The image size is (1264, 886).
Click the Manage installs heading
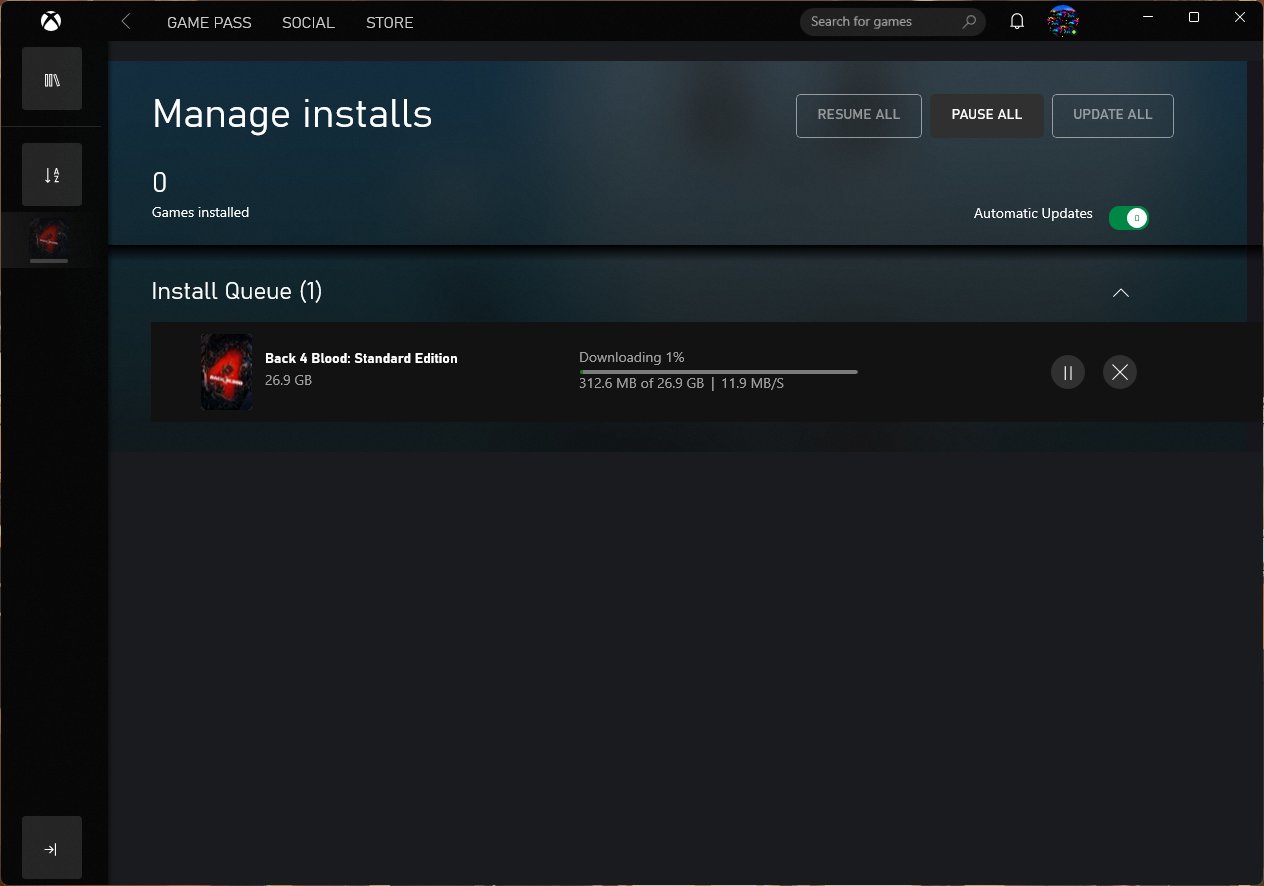[292, 114]
